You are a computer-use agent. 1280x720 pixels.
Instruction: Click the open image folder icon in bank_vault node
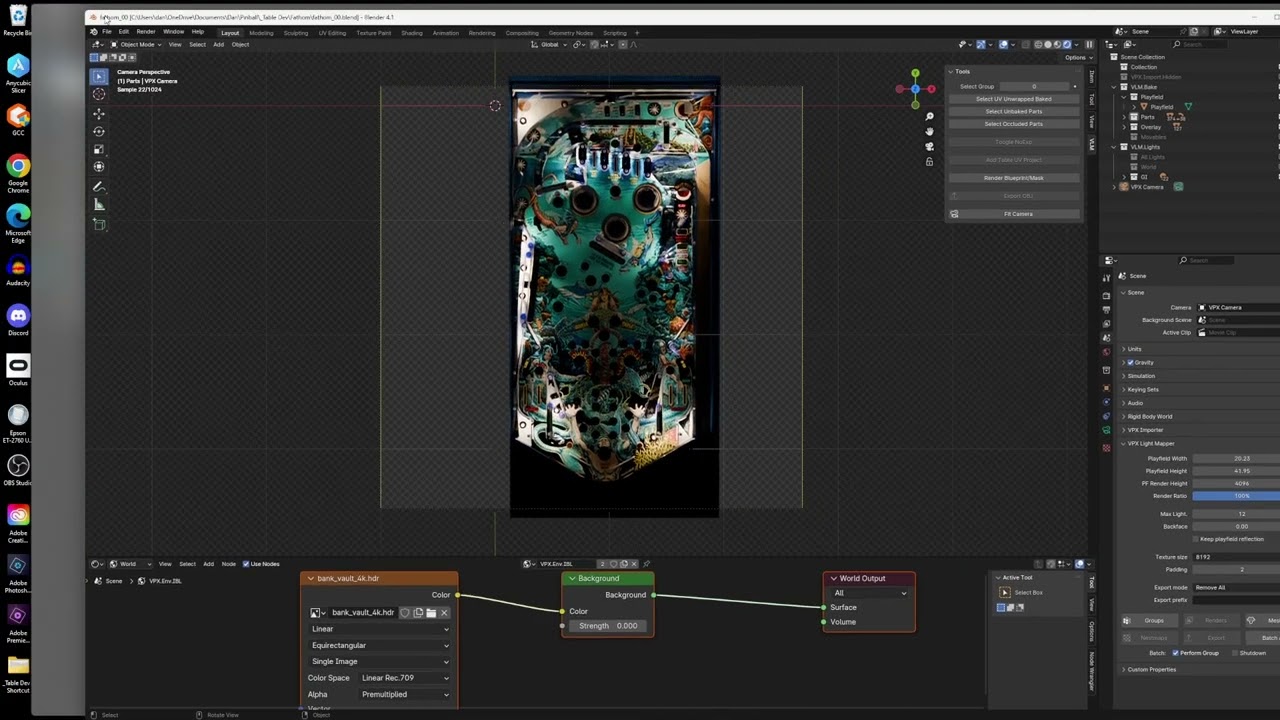431,612
